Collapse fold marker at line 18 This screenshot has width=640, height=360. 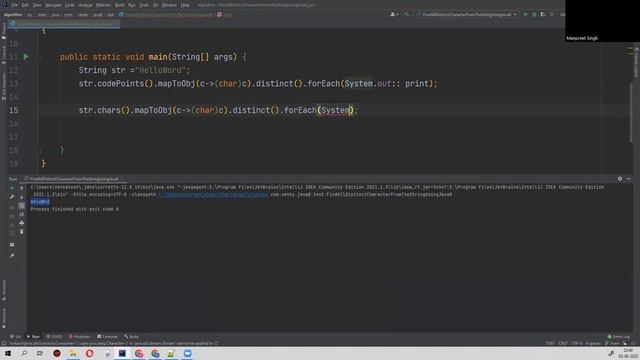38,150
